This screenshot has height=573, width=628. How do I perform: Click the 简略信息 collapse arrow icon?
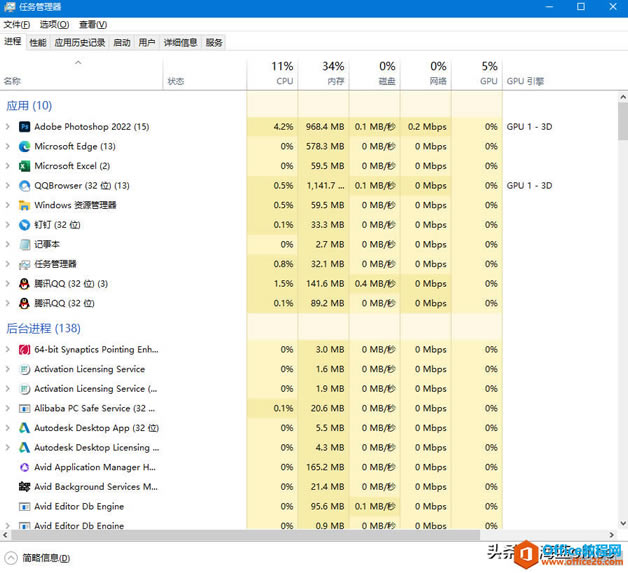(11, 558)
